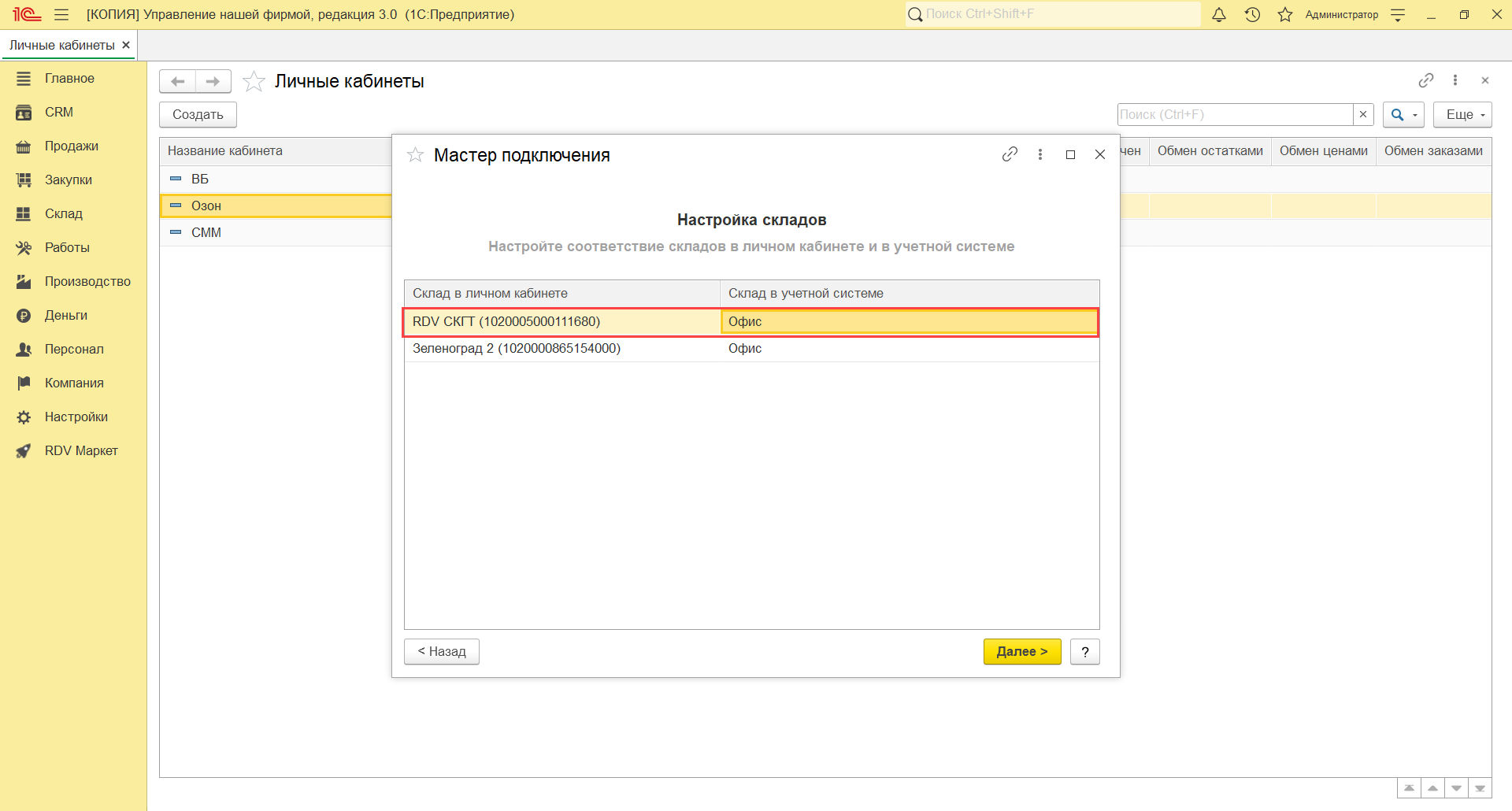
Task: Open the history clock icon
Action: pyautogui.click(x=1252, y=14)
